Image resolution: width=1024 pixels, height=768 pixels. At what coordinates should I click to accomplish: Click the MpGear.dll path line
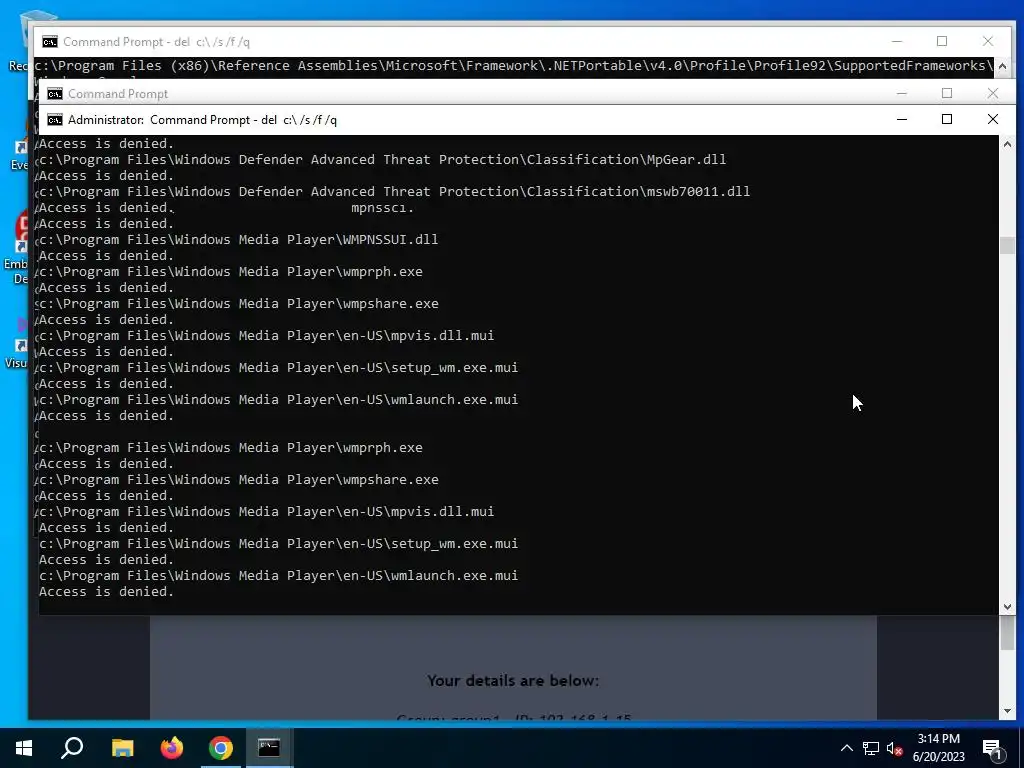[x=383, y=159]
